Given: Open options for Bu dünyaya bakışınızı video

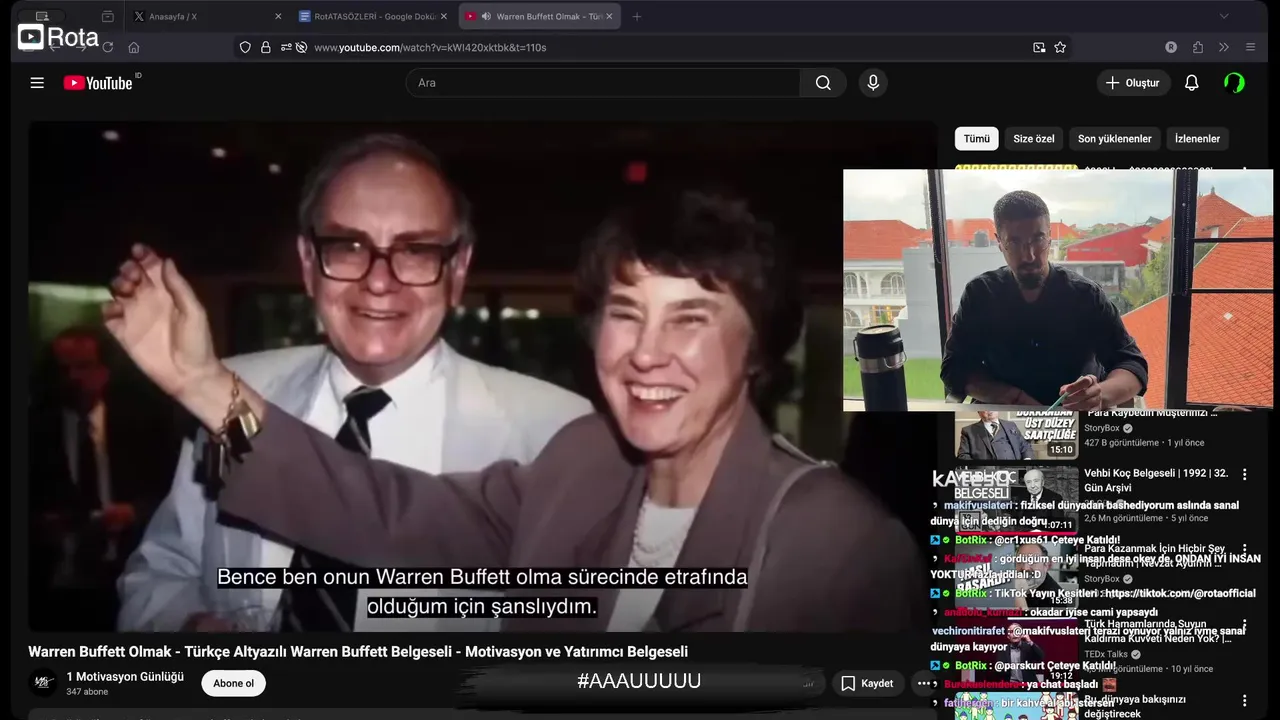Looking at the screenshot, I should 1245,701.
